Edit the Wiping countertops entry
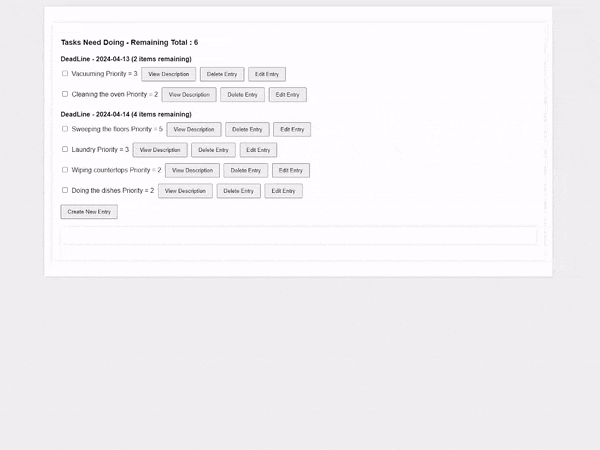The height and width of the screenshot is (450, 600). click(x=291, y=170)
